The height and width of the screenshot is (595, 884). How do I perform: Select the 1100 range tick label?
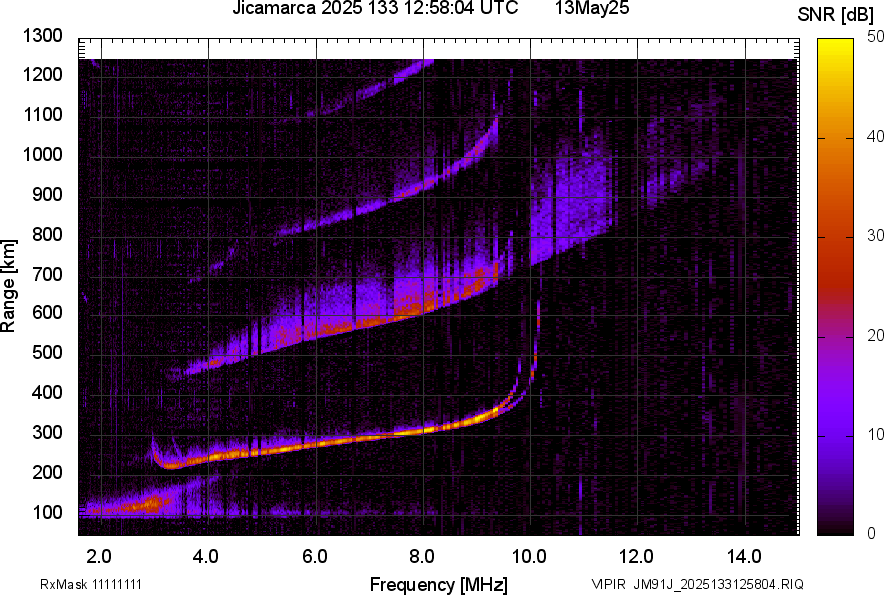click(x=42, y=115)
